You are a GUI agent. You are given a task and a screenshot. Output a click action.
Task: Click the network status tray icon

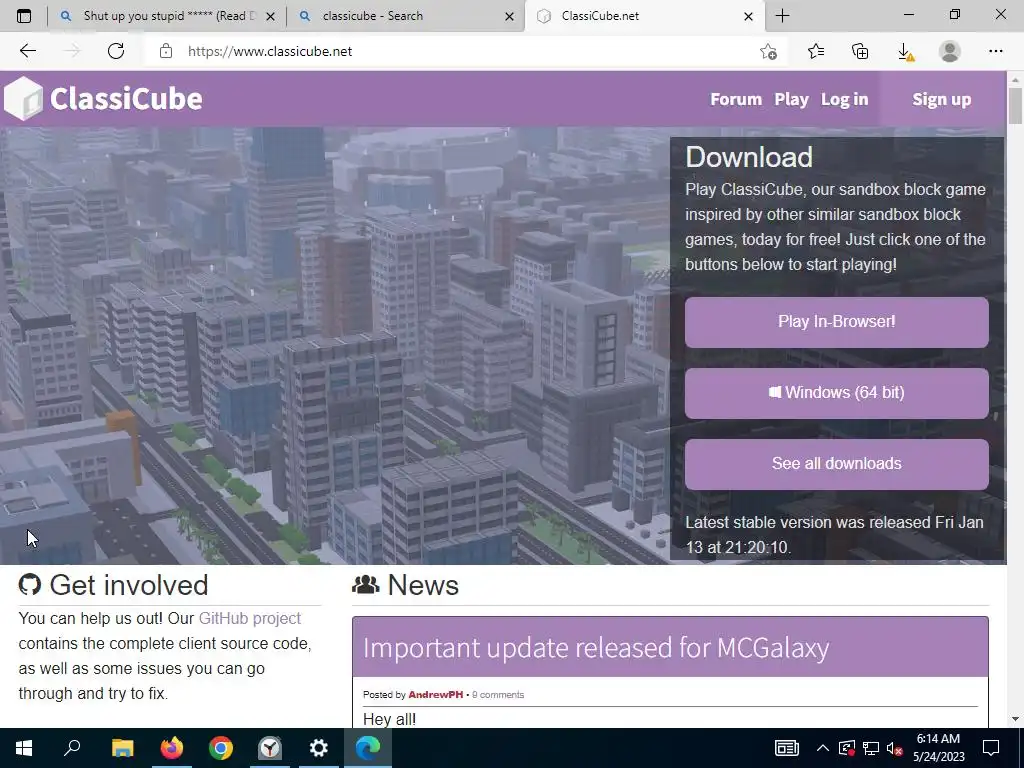(871, 748)
